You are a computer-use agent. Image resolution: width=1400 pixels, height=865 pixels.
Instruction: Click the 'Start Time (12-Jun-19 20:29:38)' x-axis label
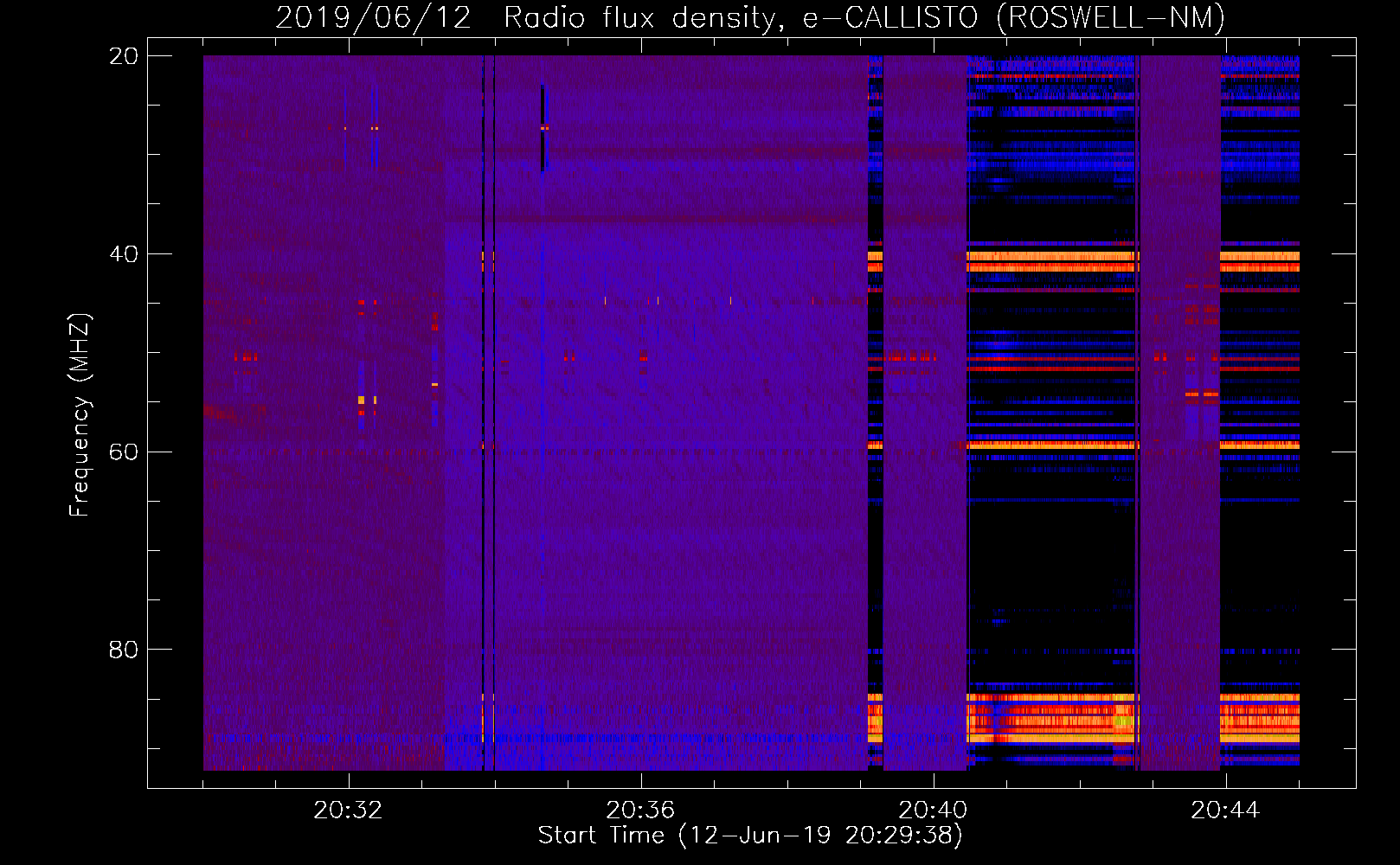pos(750,836)
